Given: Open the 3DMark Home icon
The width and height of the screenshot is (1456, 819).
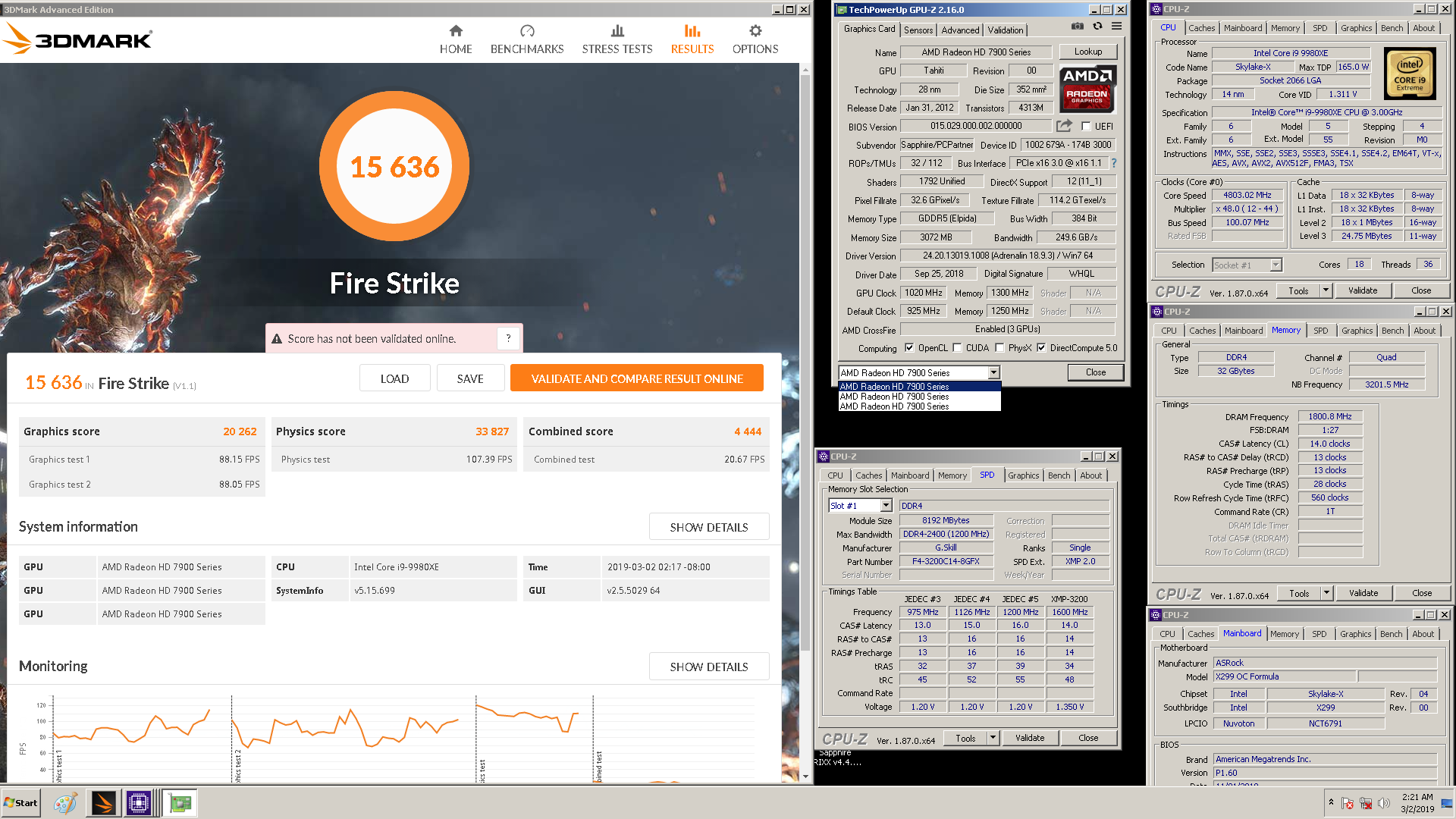Looking at the screenshot, I should pyautogui.click(x=456, y=31).
